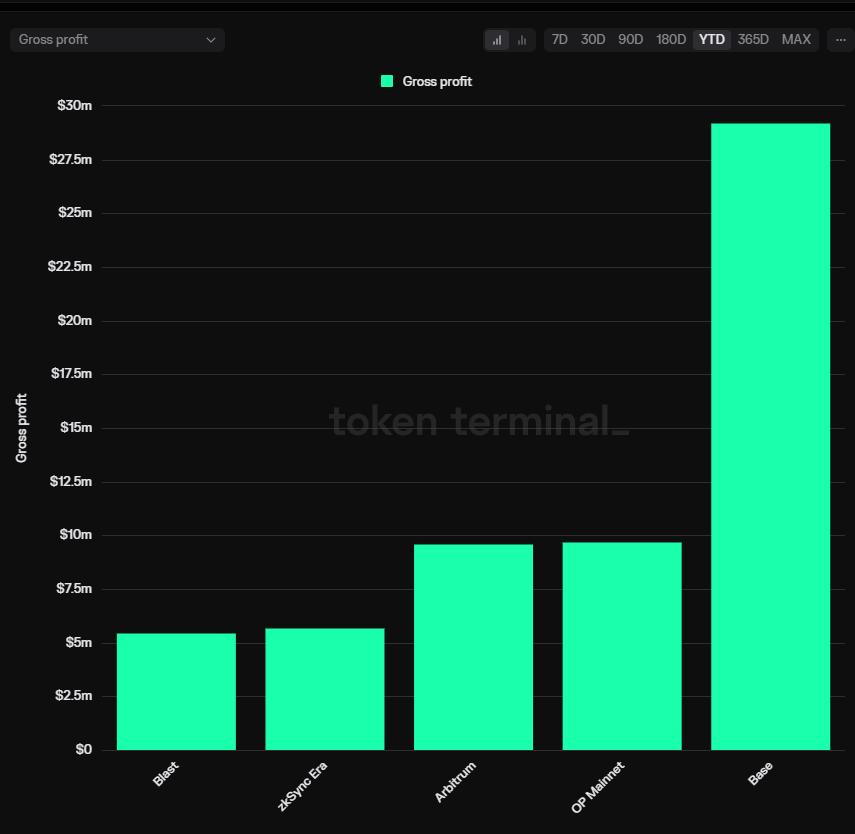Screen dimensions: 855x834
Task: Click the $22.5m y-axis tick label
Action: tap(70, 266)
